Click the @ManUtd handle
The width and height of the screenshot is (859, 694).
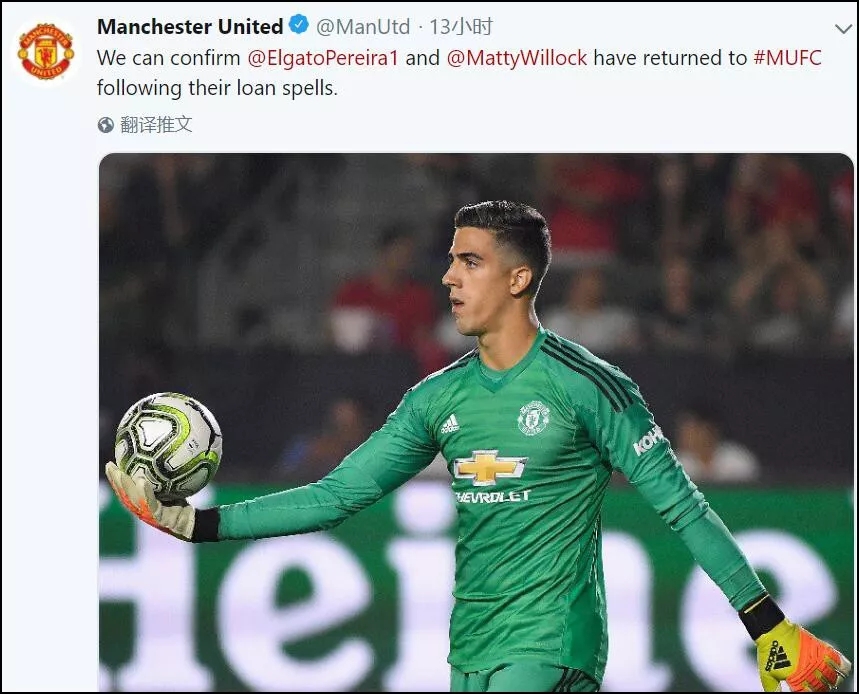[363, 27]
